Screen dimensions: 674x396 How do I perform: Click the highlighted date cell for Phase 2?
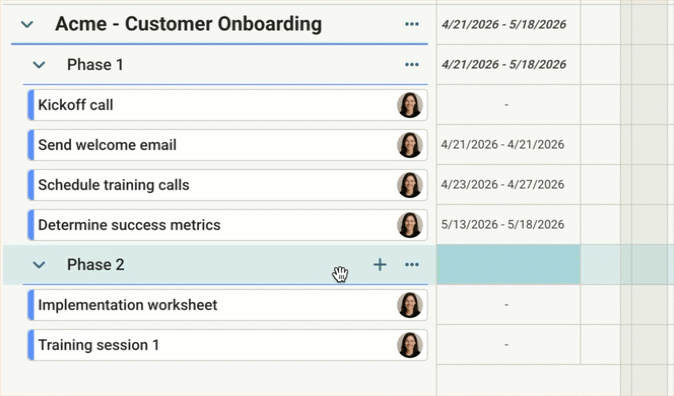pos(509,264)
